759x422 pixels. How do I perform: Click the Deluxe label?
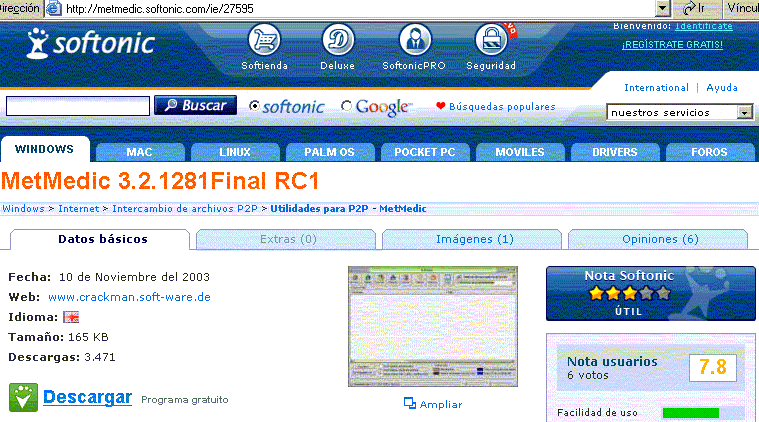pyautogui.click(x=337, y=65)
